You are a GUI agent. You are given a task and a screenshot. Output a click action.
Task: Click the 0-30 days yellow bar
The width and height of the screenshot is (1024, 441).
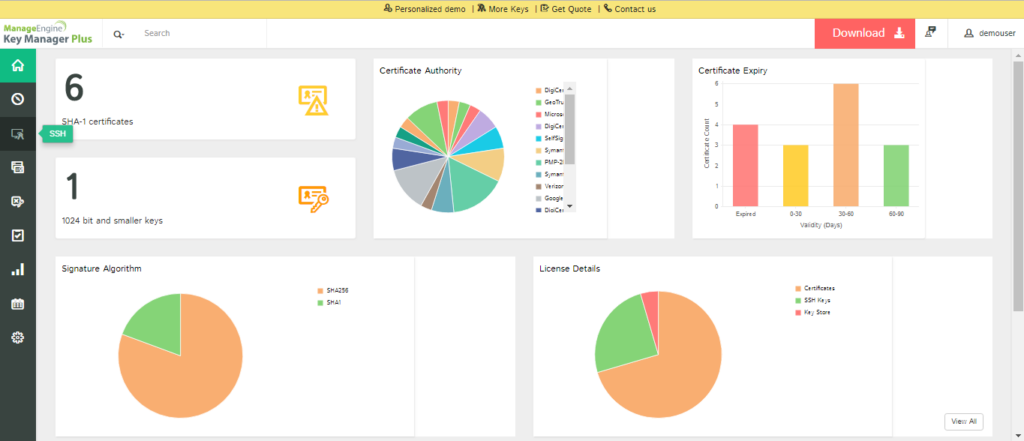(x=795, y=176)
